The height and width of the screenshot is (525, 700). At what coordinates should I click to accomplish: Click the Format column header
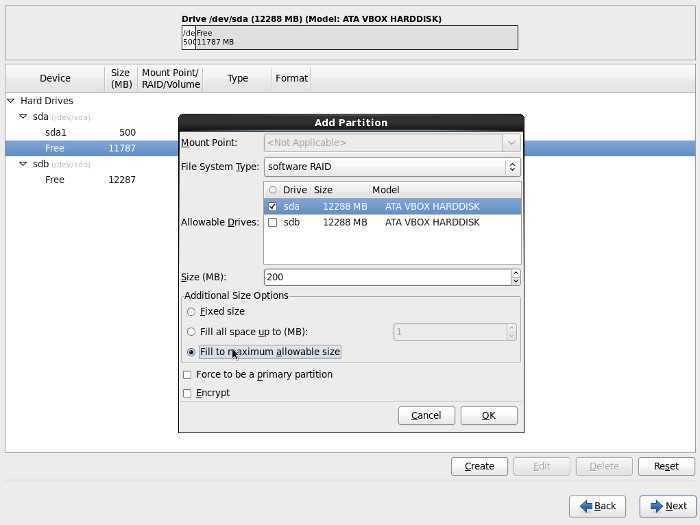[291, 79]
